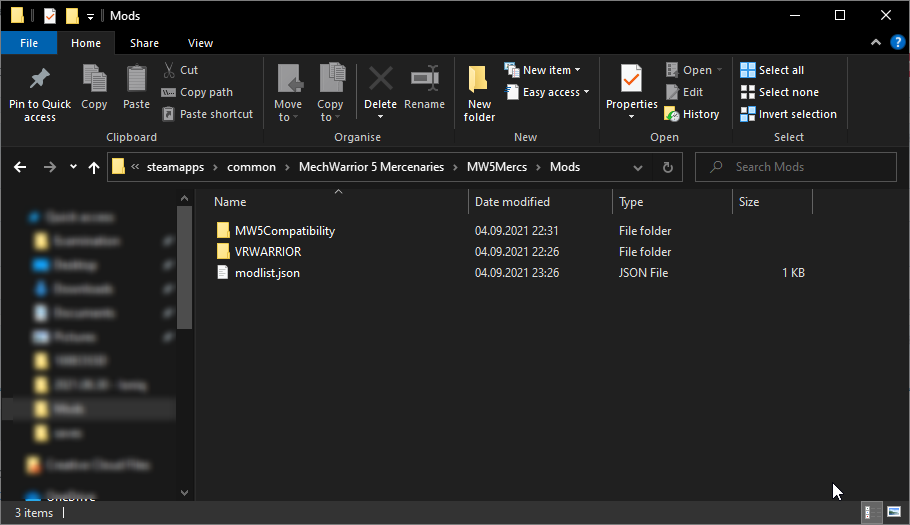Viewport: 910px width, 525px height.
Task: Minimize the Mods window
Action: click(795, 15)
